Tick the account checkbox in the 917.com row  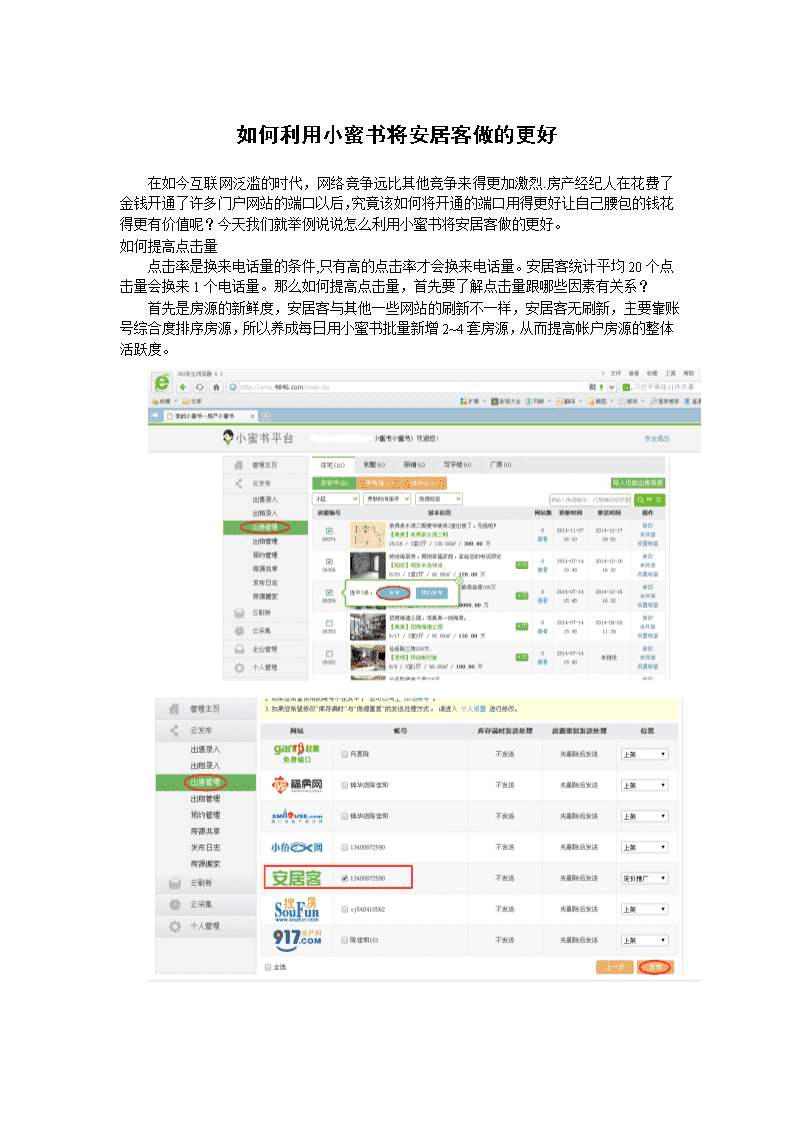(344, 940)
